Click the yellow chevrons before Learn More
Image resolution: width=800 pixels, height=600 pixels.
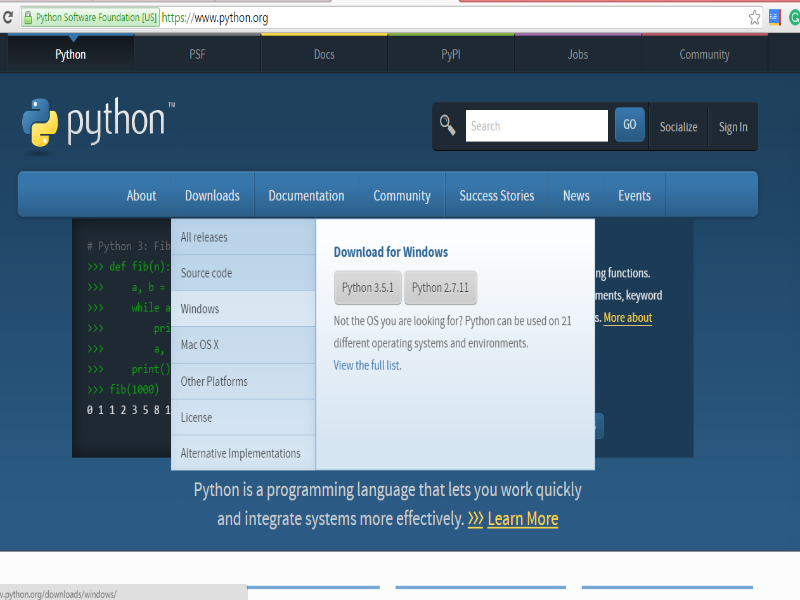pos(475,519)
